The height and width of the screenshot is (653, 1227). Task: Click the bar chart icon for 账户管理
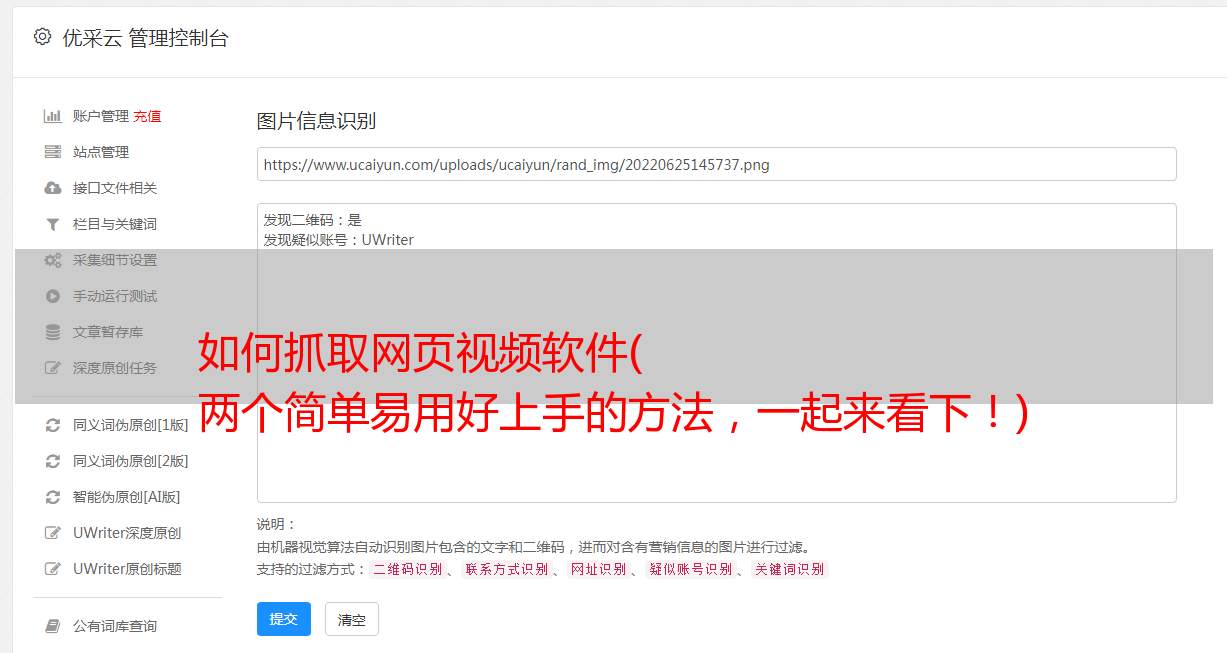53,116
